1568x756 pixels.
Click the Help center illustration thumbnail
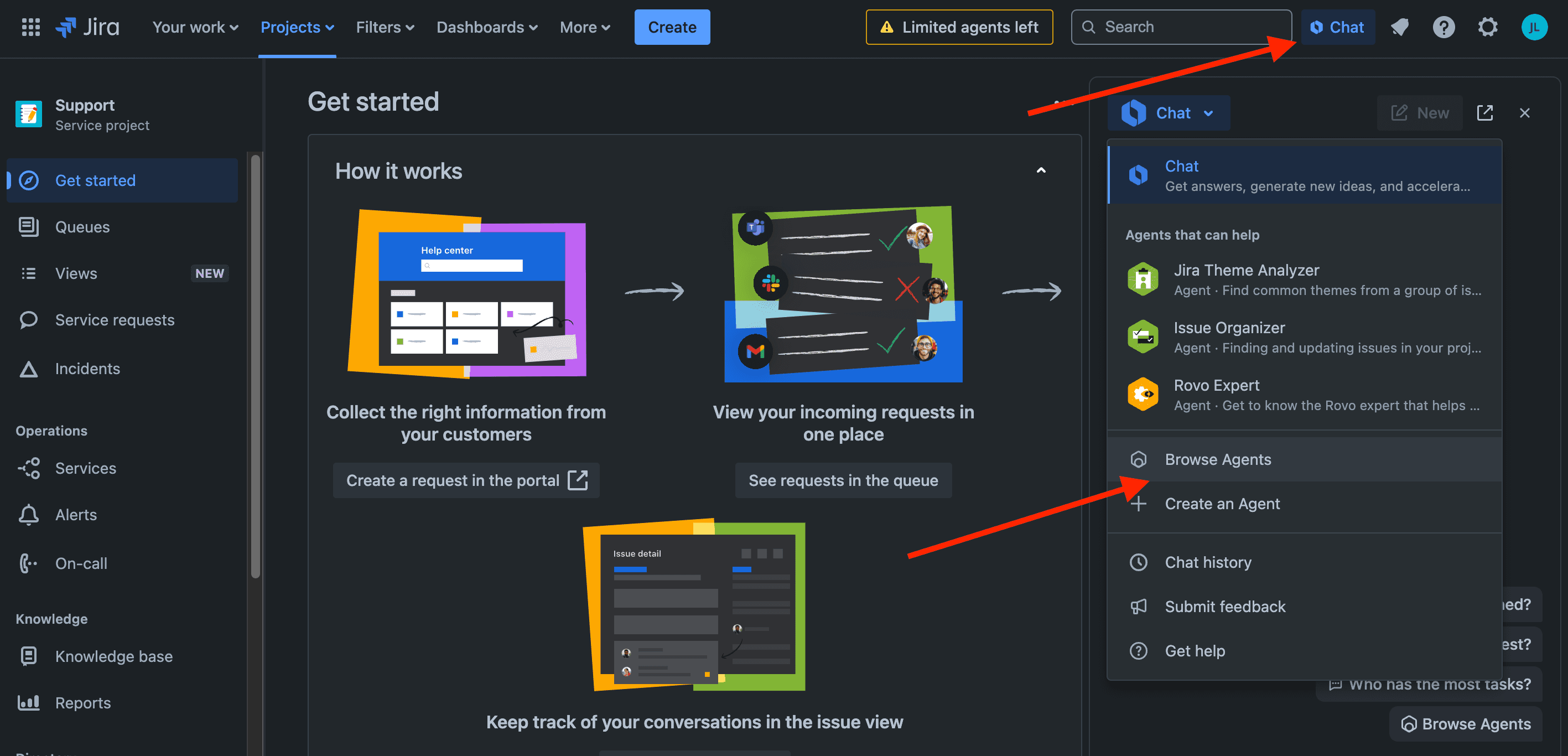tap(468, 294)
